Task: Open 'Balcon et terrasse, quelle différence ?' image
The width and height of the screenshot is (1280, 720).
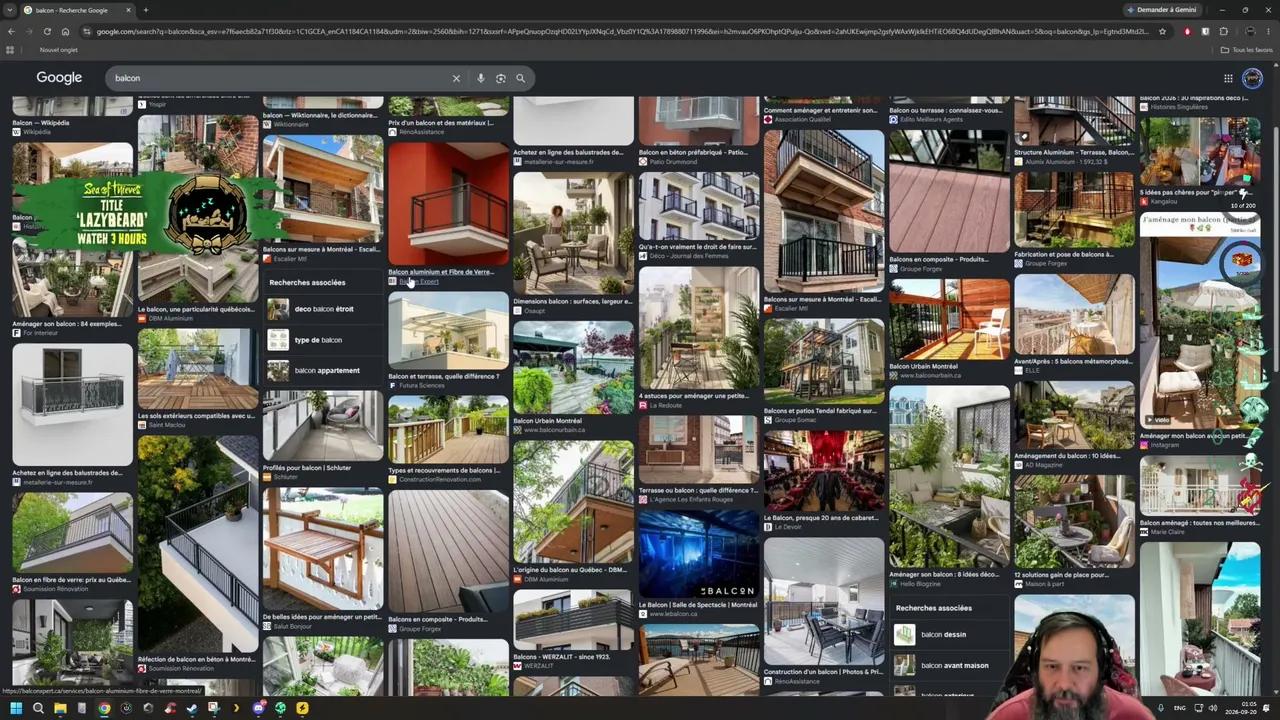Action: 448,330
